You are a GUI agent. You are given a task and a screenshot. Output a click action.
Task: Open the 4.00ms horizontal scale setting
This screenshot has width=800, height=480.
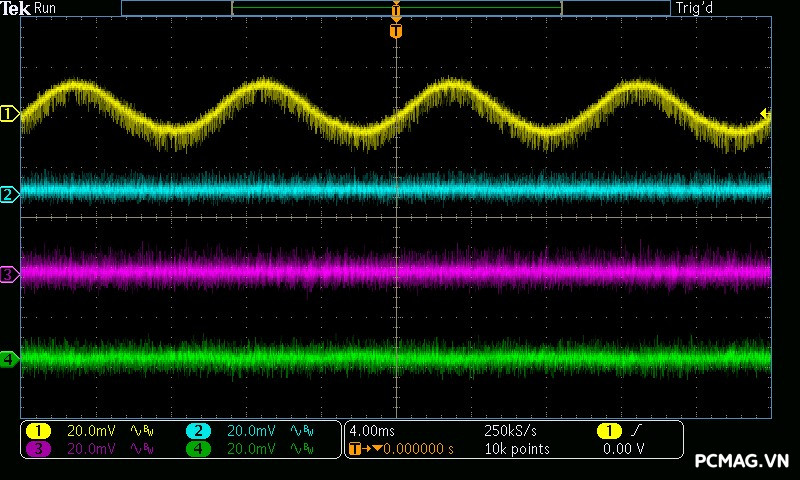coord(372,431)
